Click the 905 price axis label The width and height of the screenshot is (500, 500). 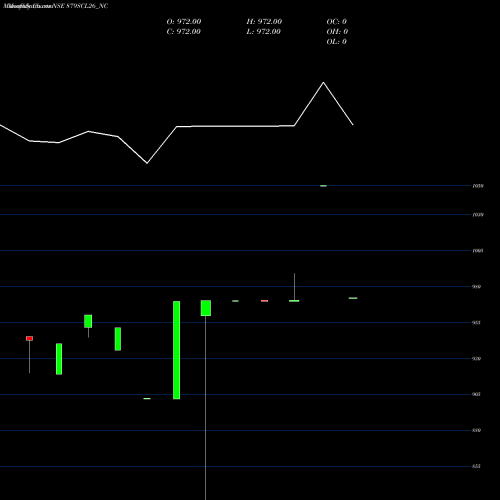[476, 394]
